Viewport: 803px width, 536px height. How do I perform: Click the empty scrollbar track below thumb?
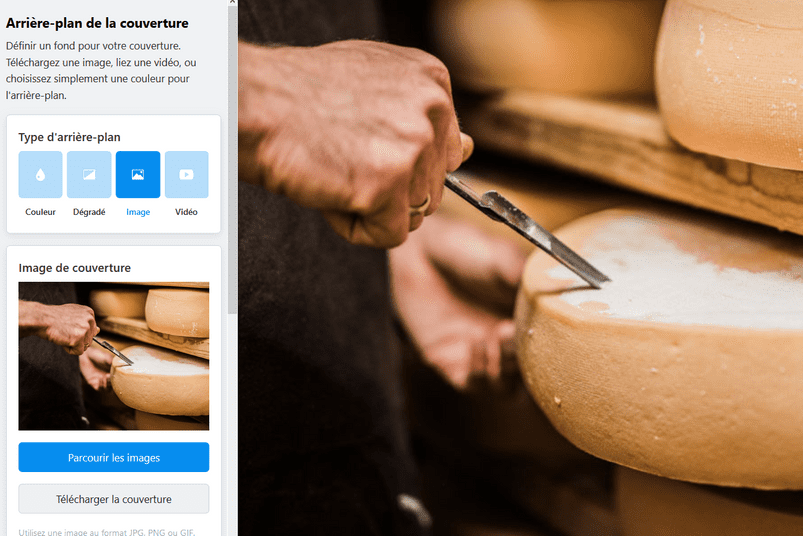click(233, 425)
